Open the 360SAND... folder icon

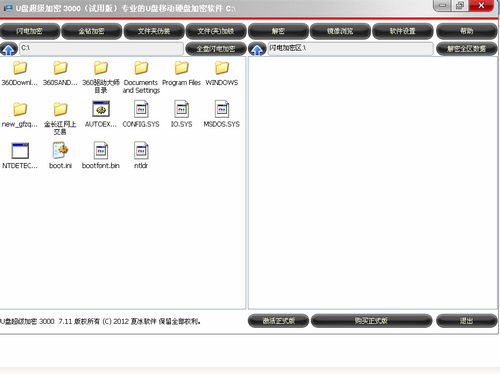point(60,68)
